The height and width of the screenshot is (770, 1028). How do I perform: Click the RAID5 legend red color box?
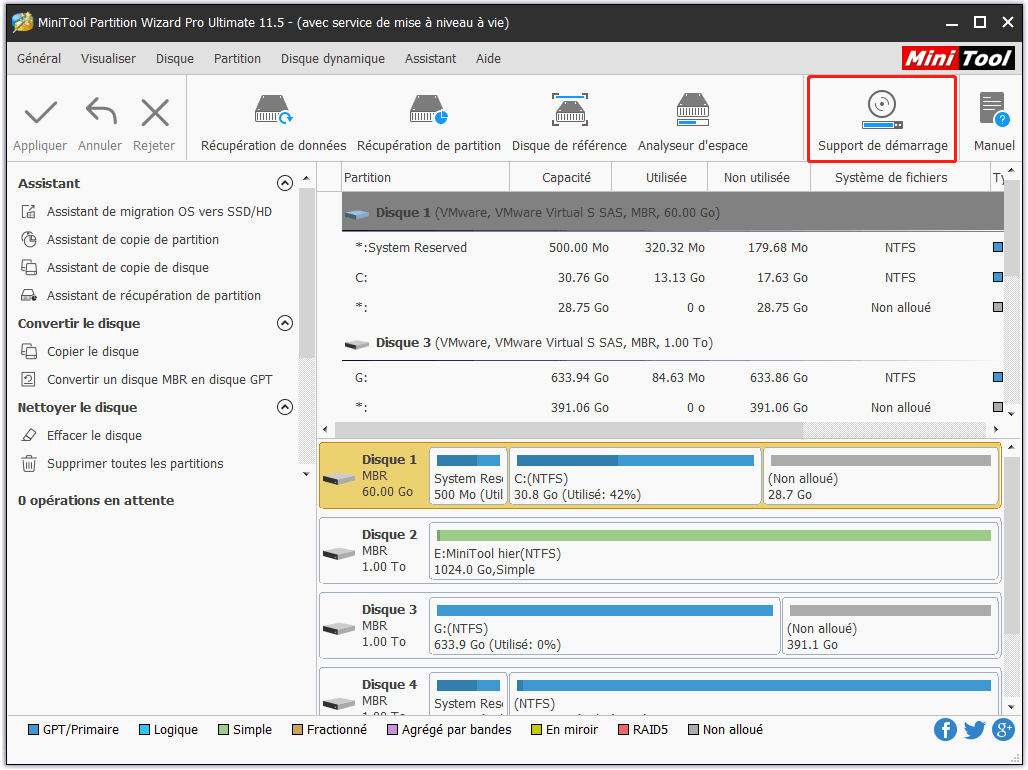[623, 729]
